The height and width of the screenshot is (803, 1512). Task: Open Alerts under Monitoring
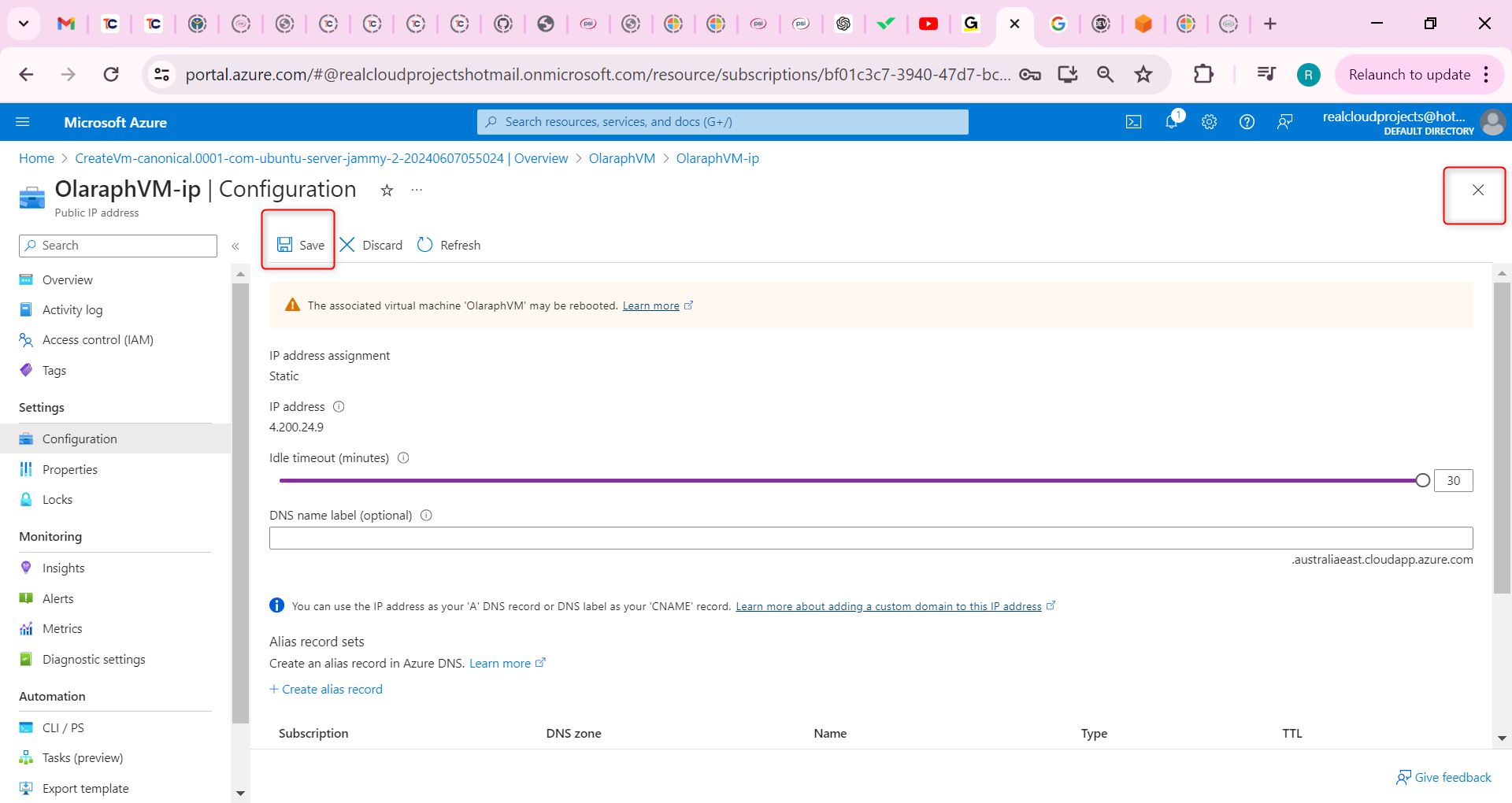57,599
